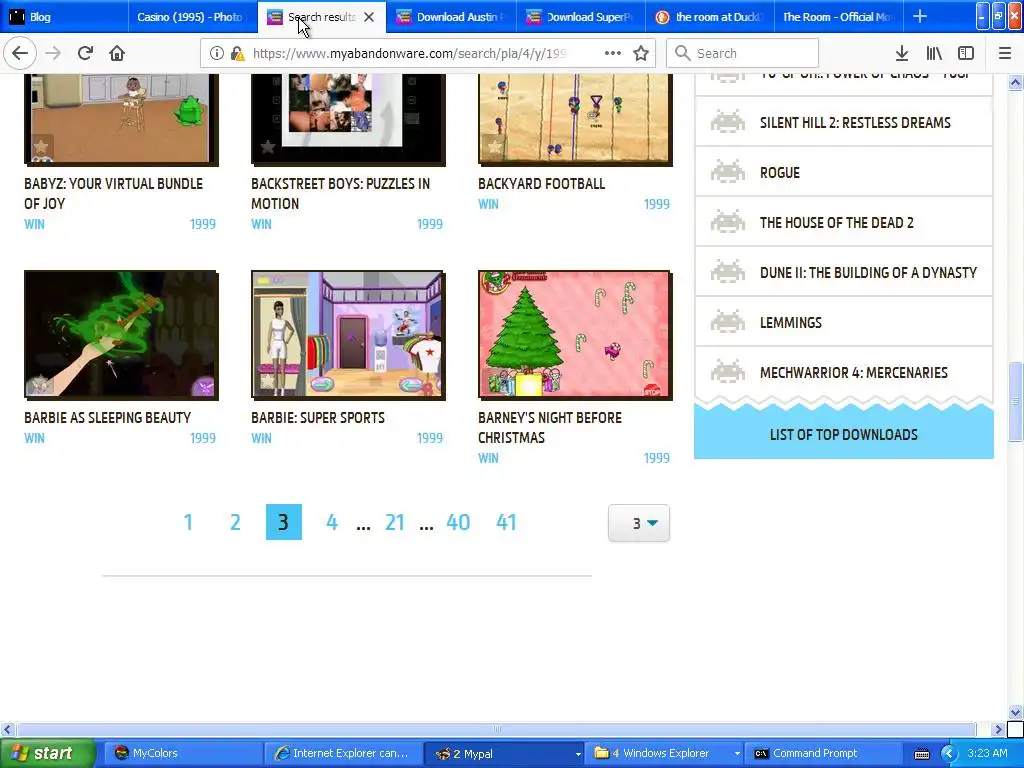Click List of Top Downloads button

click(844, 434)
